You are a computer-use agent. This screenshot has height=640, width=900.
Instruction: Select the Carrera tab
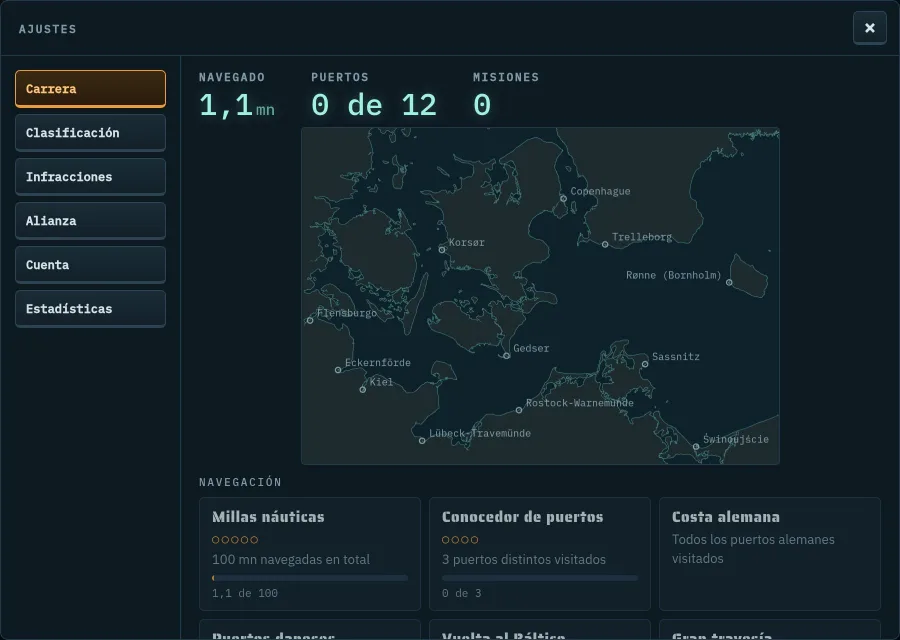click(x=90, y=89)
